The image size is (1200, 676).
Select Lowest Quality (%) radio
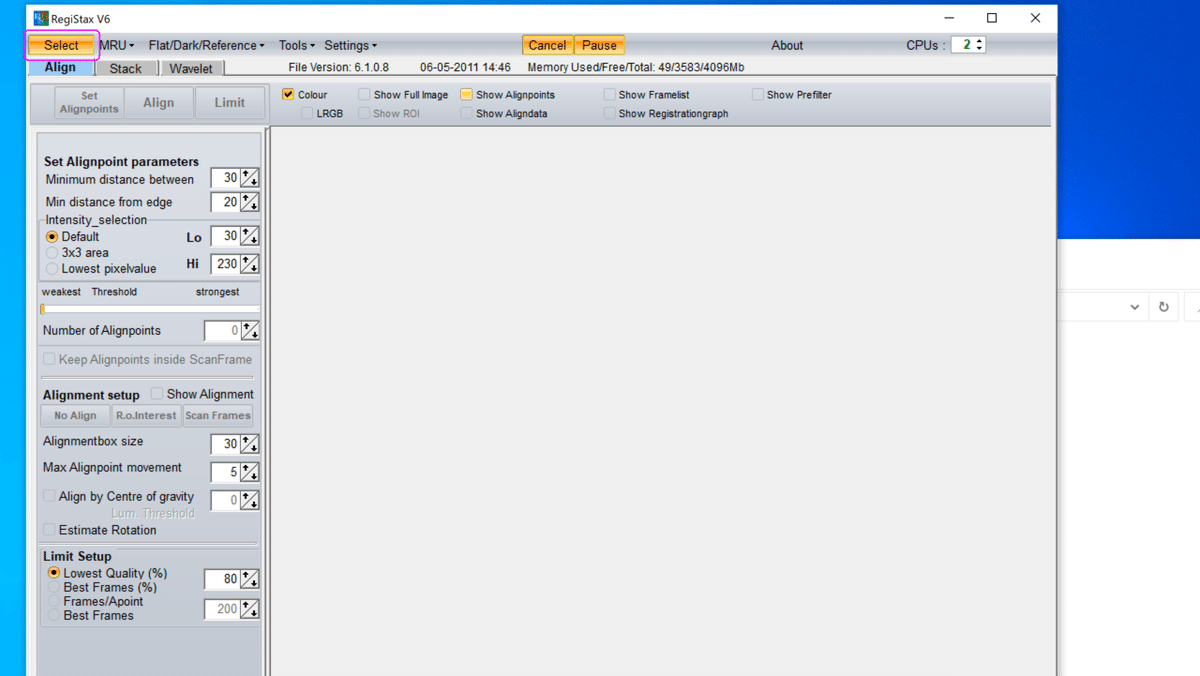(x=54, y=573)
